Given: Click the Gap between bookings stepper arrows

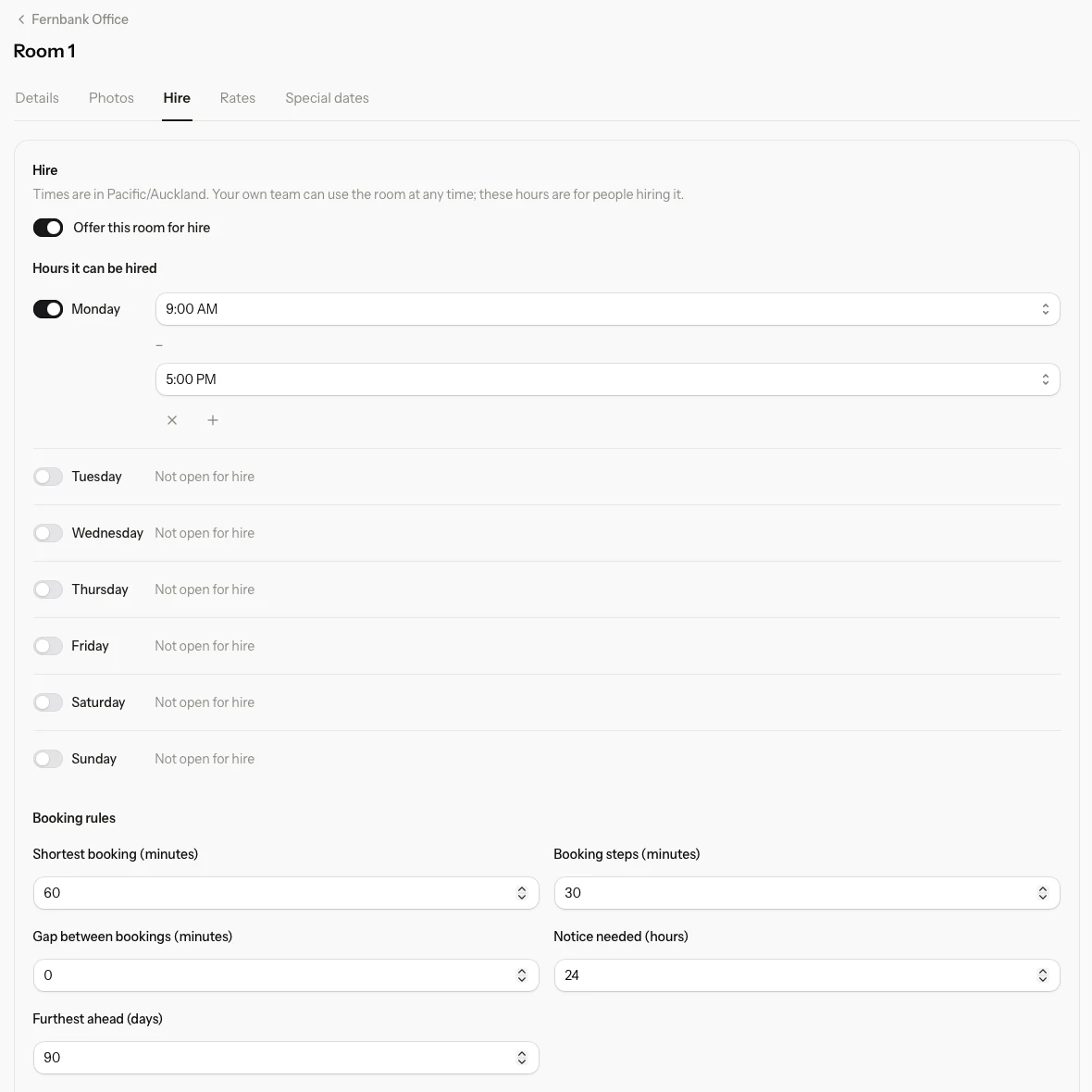Looking at the screenshot, I should (x=522, y=975).
